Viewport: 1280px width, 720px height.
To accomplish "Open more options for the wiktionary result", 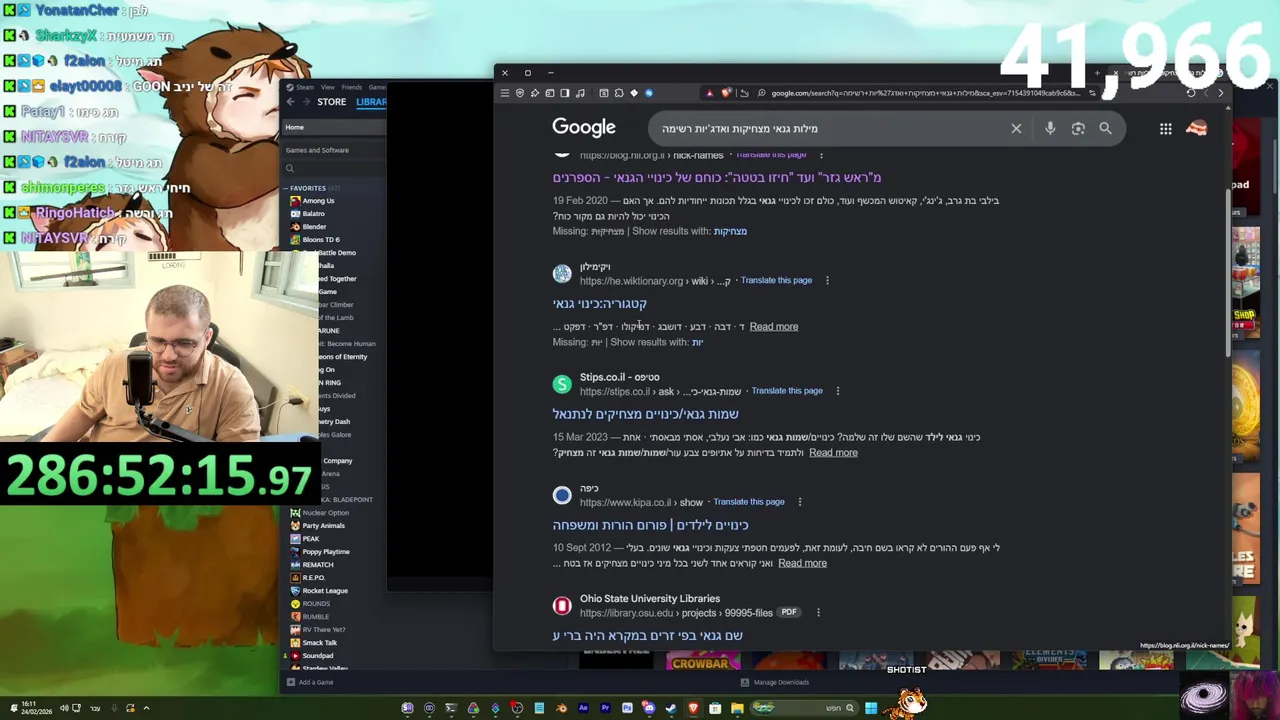I will coord(827,280).
